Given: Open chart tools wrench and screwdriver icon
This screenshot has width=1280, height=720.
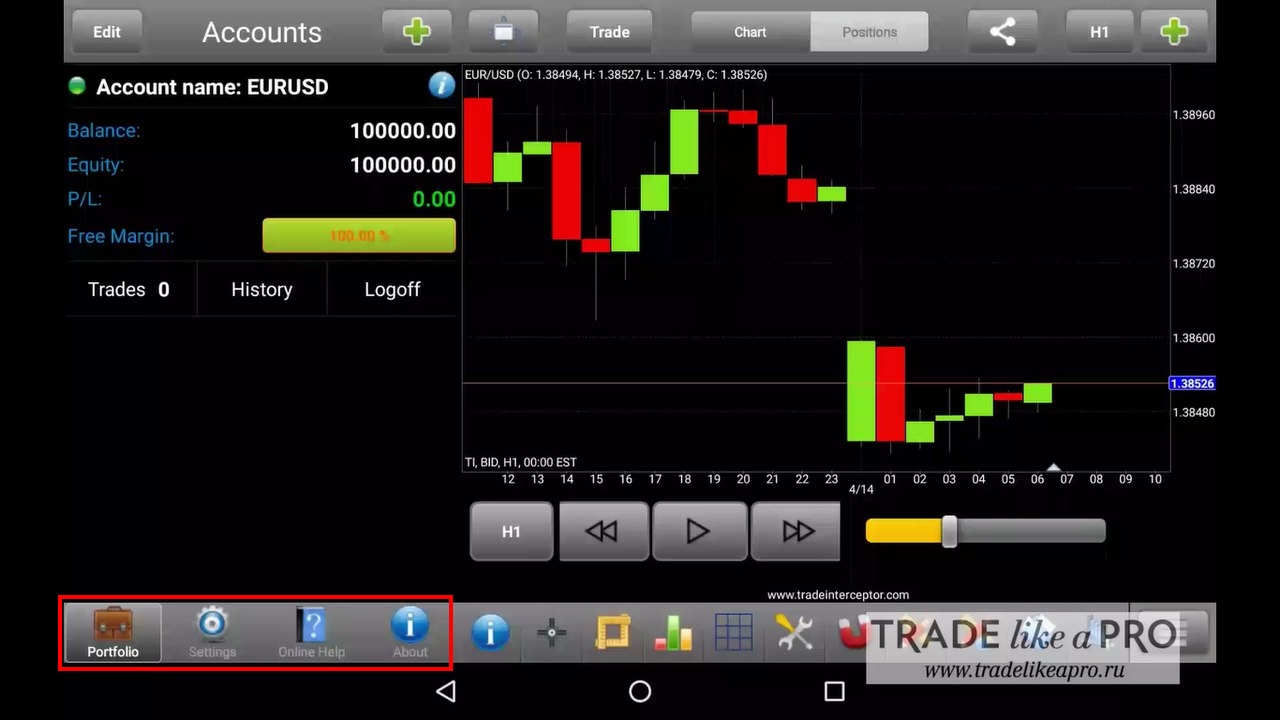Looking at the screenshot, I should click(794, 633).
